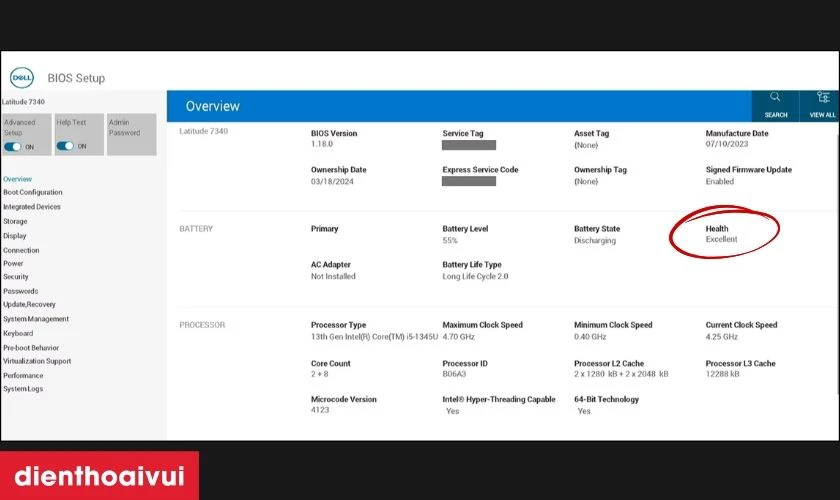Click Manufacture Date 07/10/2023
The height and width of the screenshot is (500, 840).
coord(726,144)
